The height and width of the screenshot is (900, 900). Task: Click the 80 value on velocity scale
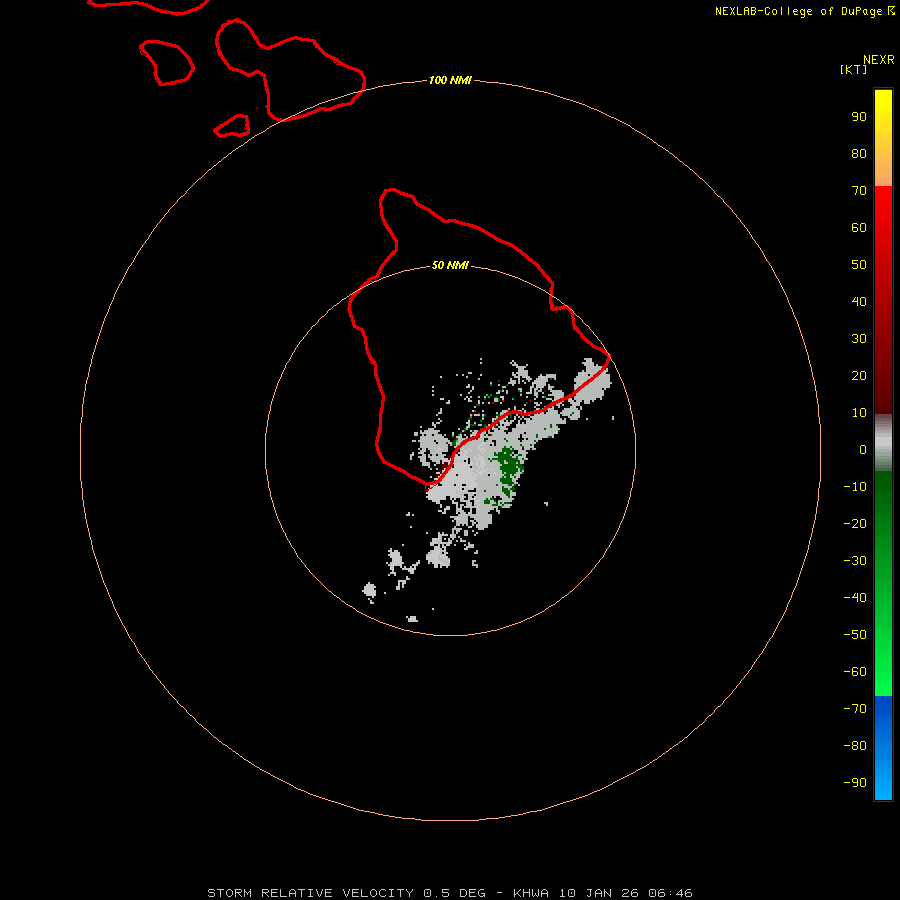click(859, 154)
